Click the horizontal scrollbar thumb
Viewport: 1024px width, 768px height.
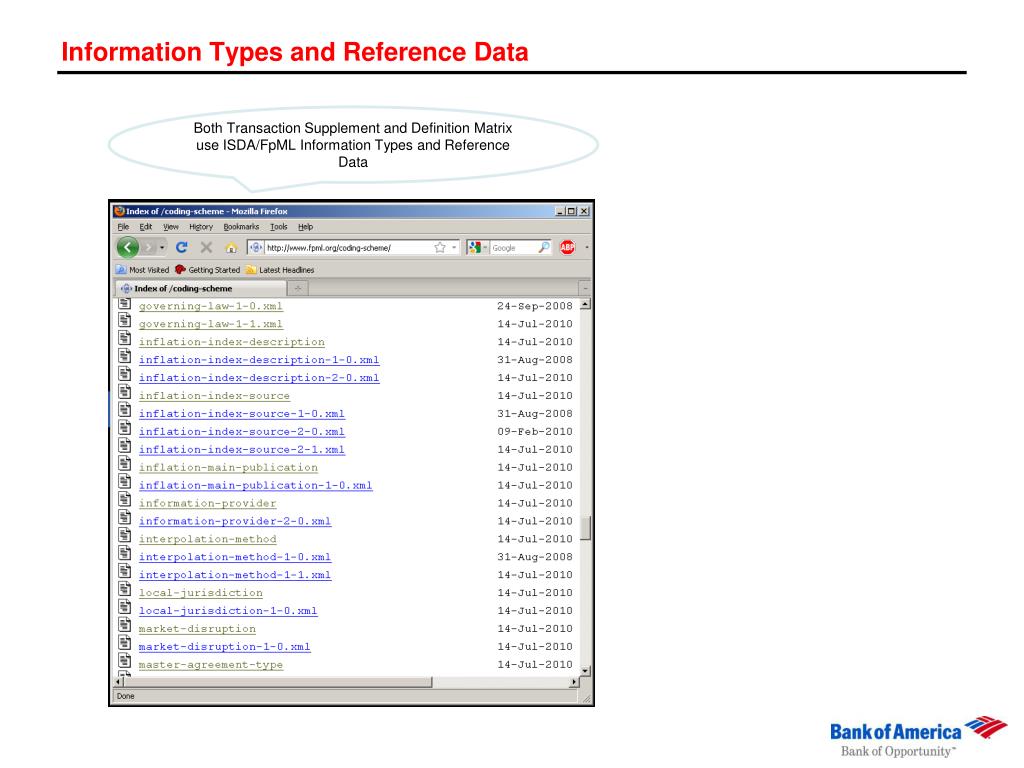tap(278, 682)
